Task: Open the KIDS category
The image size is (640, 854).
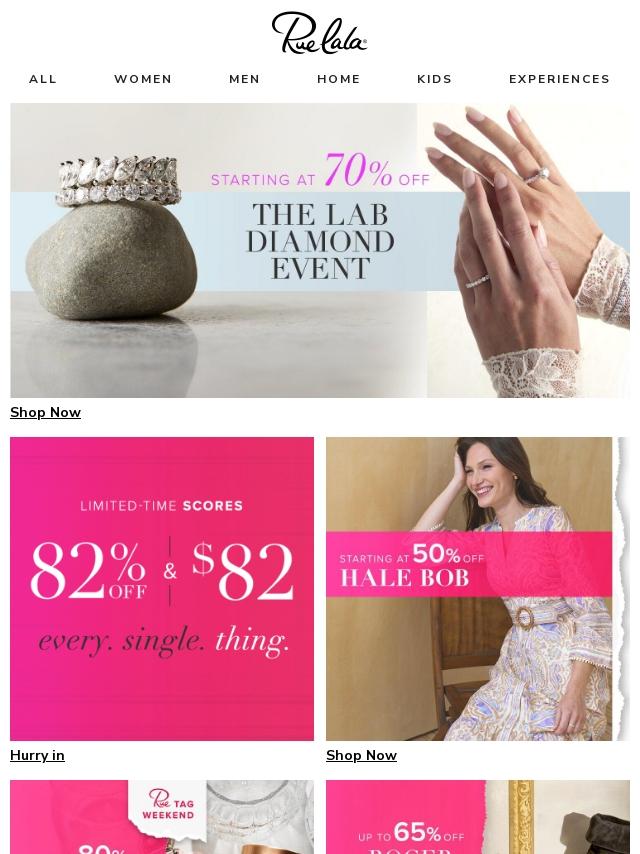Action: 435,79
